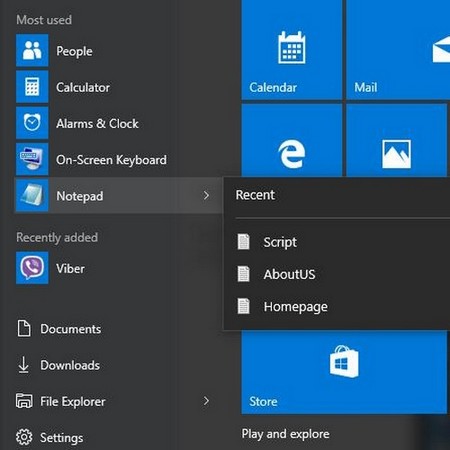Expand the Notepad jump list chevron
Screen dimensions: 450x450
pyautogui.click(x=206, y=196)
